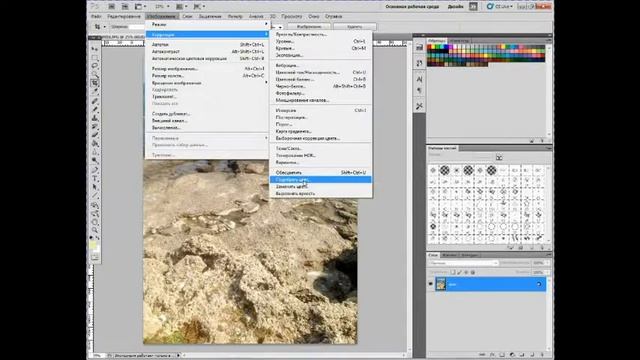Select the History Brush tool
This screenshot has width=640, height=360.
[x=95, y=127]
